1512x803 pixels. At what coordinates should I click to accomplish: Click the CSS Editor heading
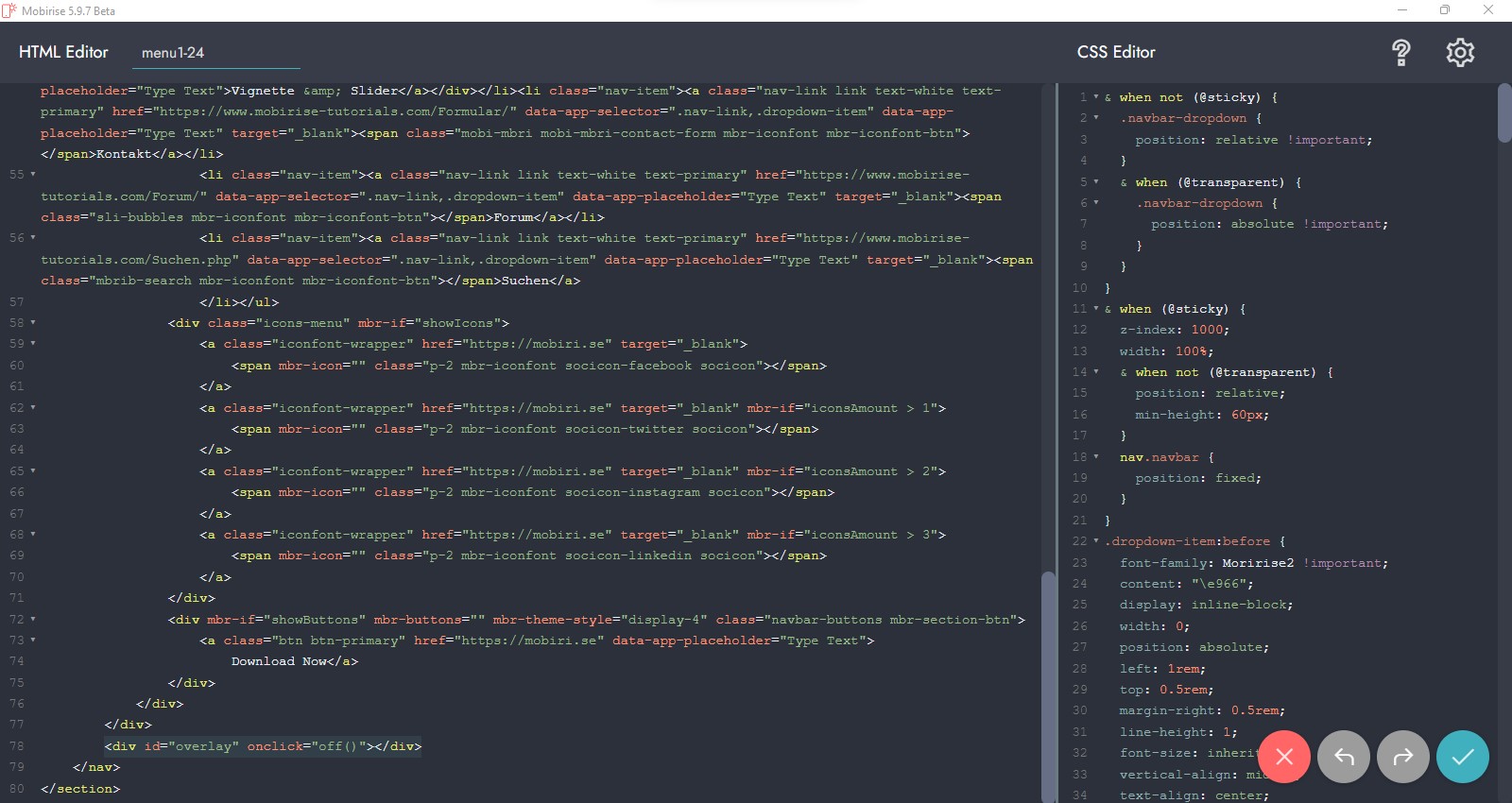click(x=1116, y=52)
